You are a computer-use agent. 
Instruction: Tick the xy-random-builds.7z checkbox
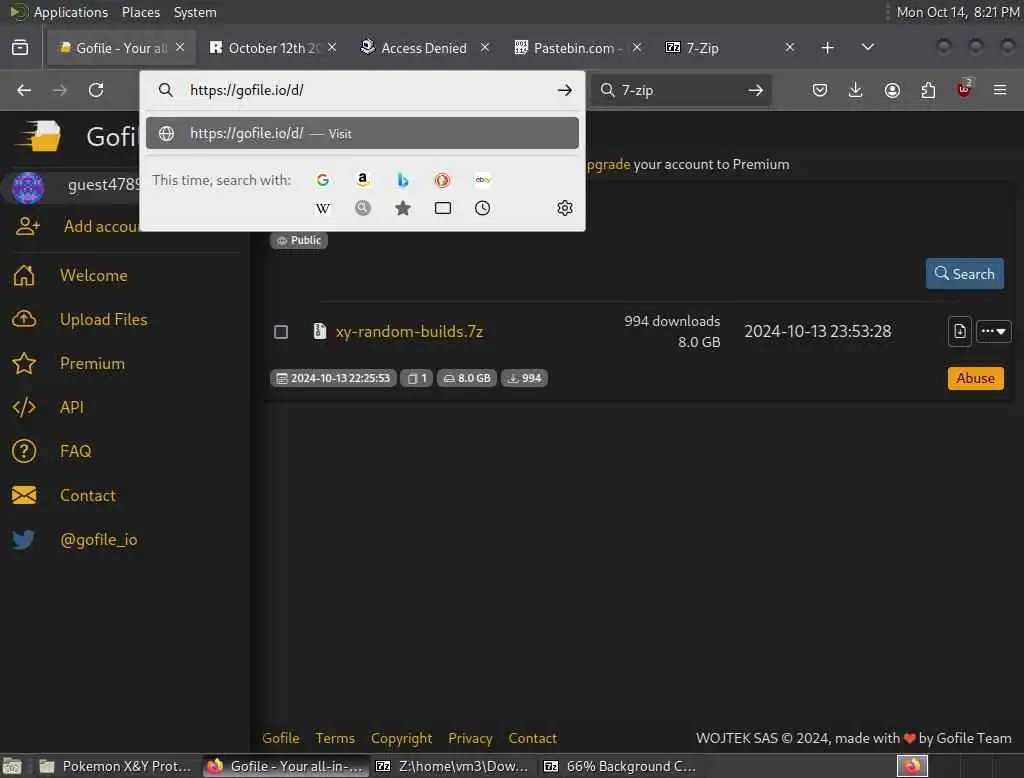281,332
